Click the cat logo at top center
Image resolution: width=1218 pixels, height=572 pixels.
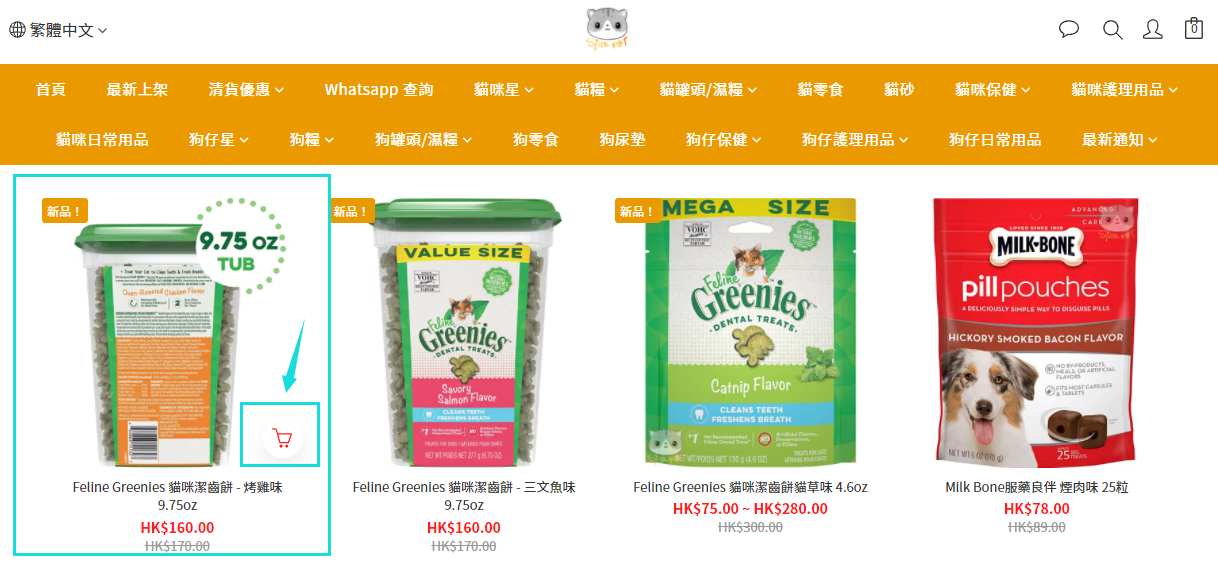608,29
